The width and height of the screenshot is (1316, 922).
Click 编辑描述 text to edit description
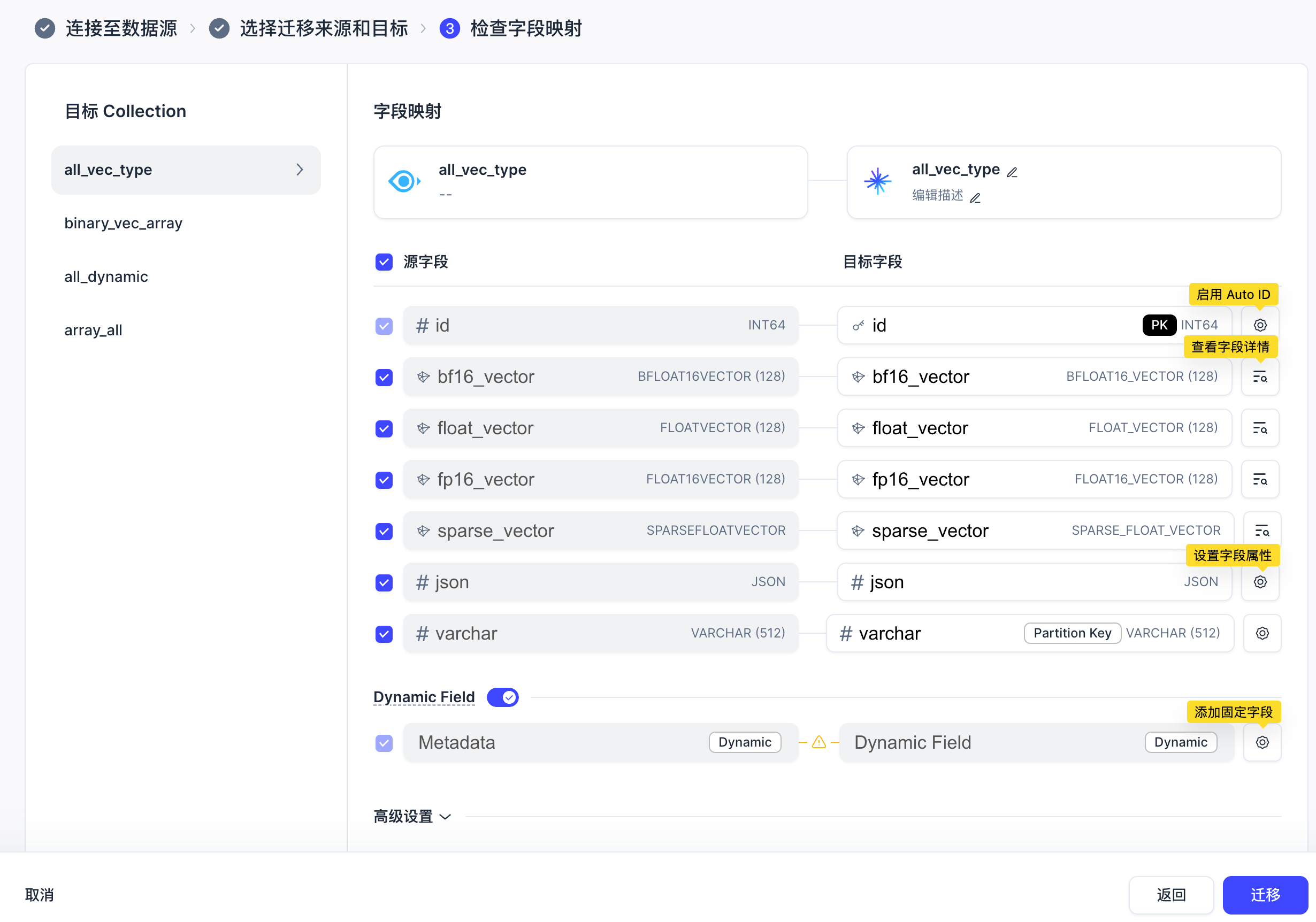[938, 195]
